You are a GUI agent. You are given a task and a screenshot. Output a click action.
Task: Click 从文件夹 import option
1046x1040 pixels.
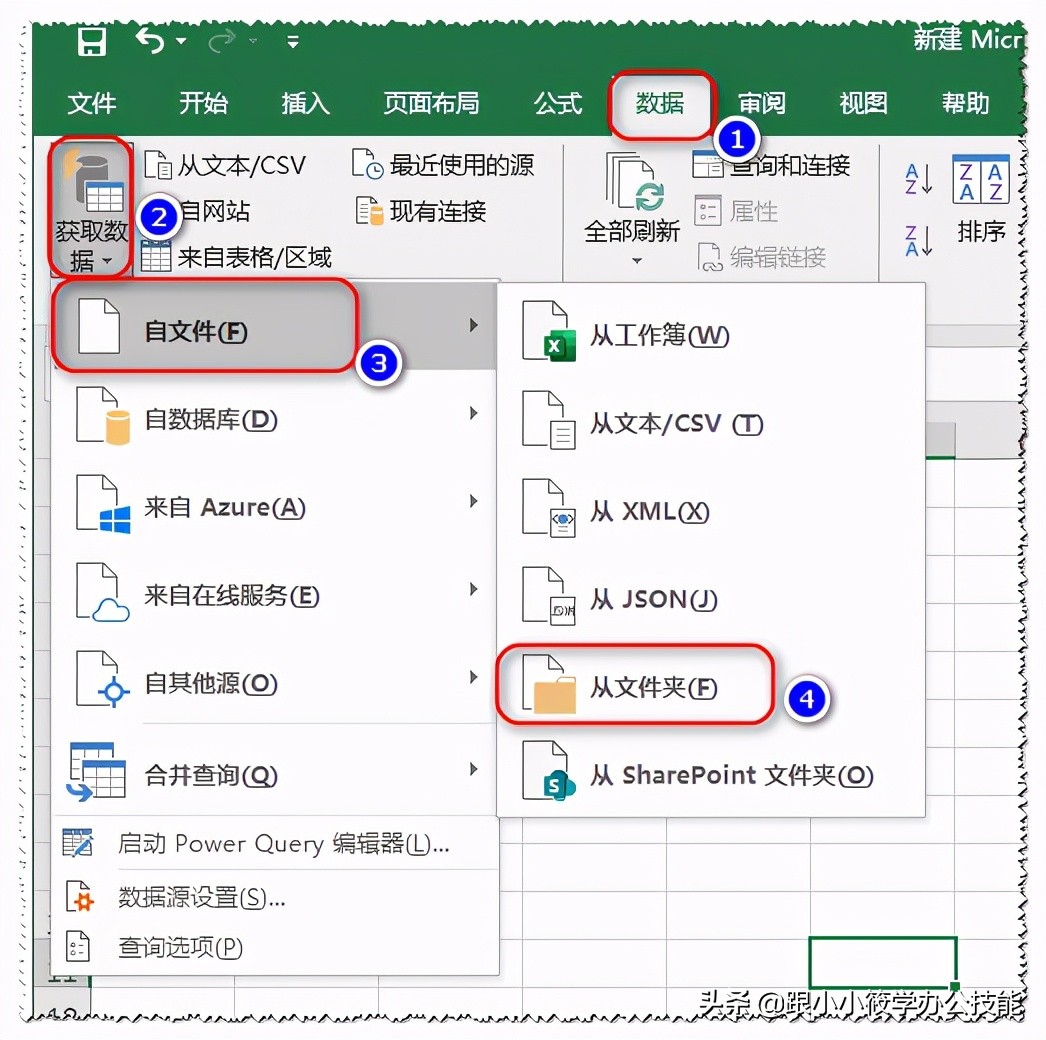coord(659,686)
